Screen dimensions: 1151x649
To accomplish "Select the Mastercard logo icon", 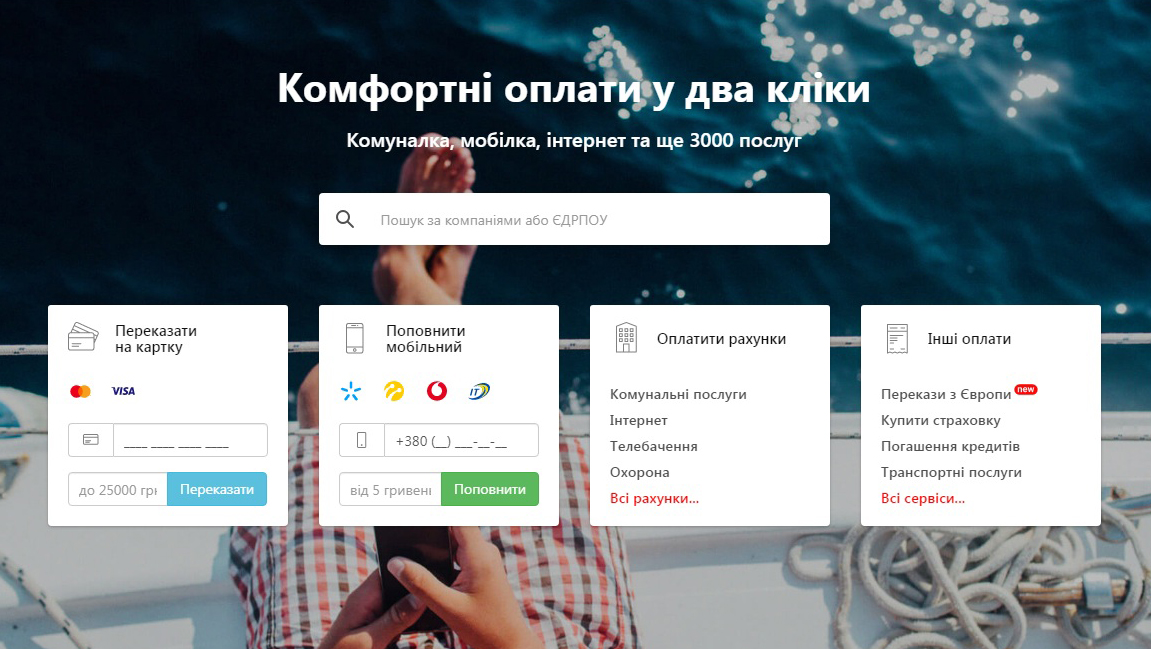I will (x=80, y=391).
